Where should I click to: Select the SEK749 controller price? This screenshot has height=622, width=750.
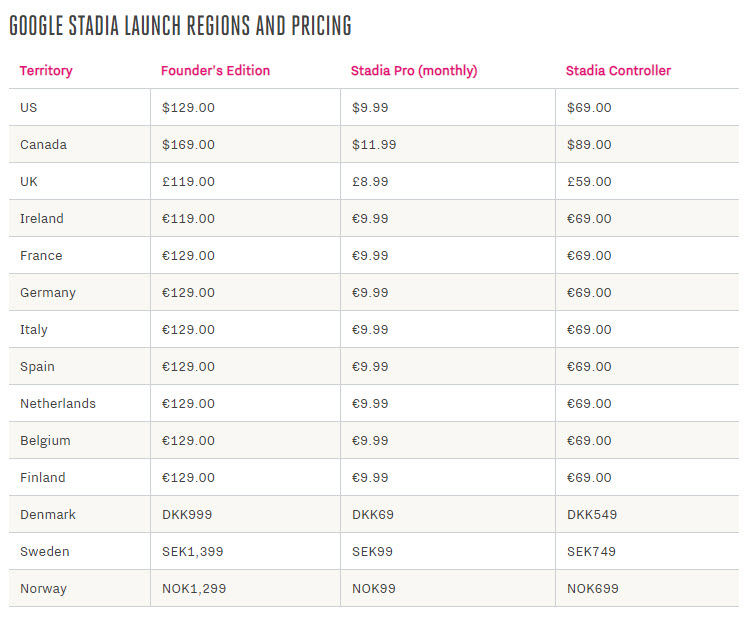(592, 552)
